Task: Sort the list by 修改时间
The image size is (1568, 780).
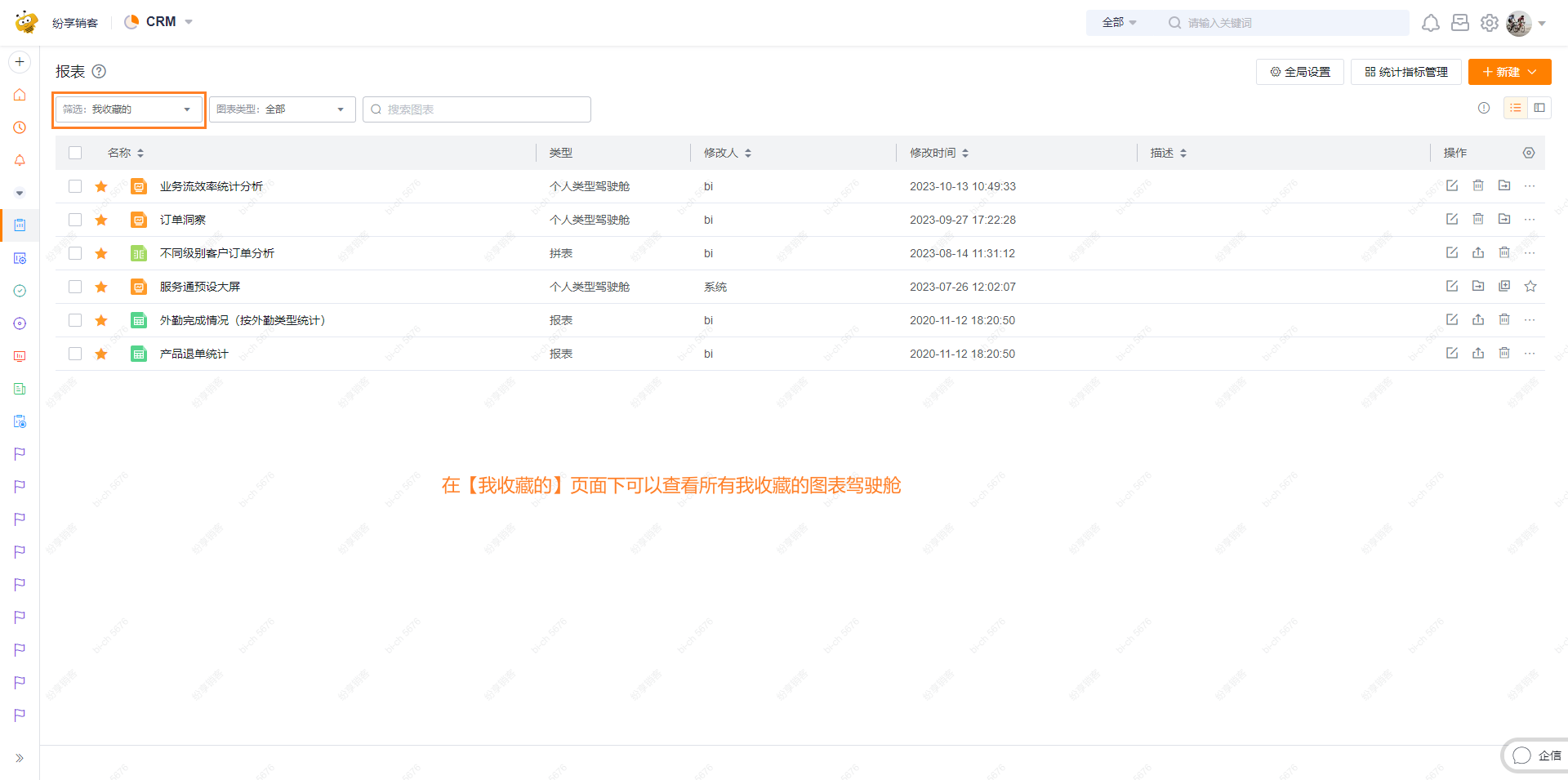Action: pos(964,153)
